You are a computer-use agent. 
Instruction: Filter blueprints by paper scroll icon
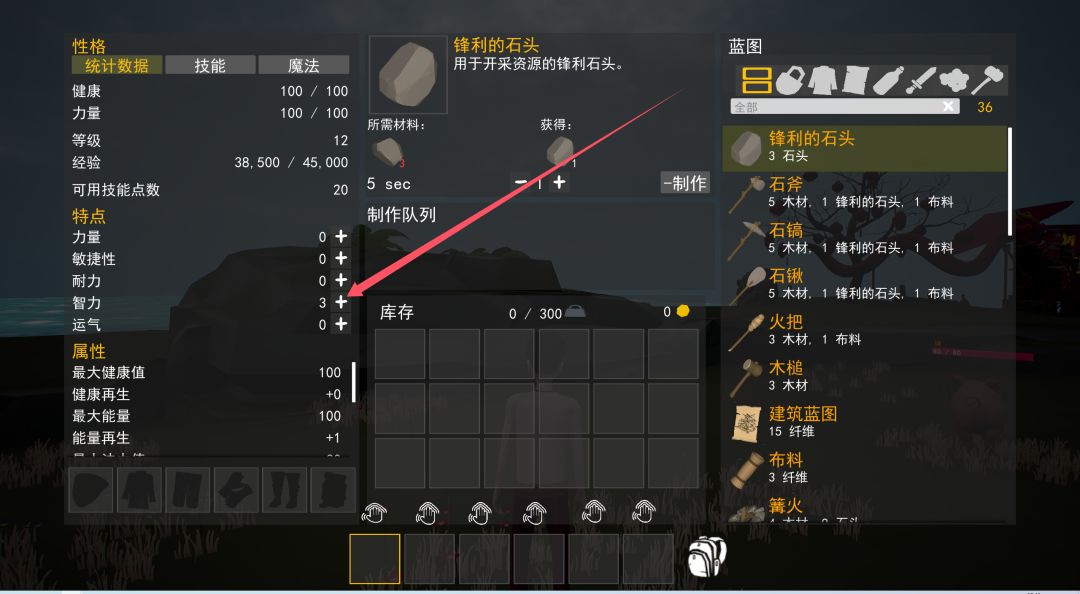[x=855, y=80]
